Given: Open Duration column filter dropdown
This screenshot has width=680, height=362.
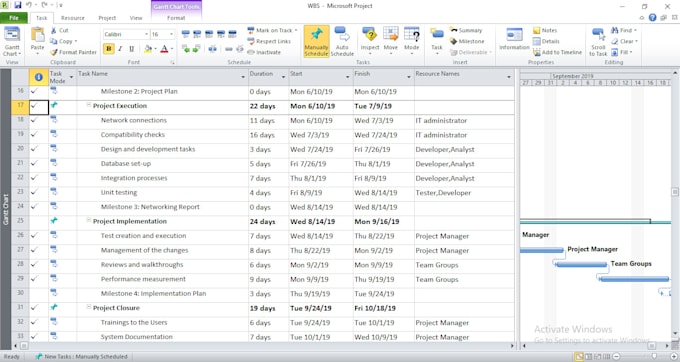Looking at the screenshot, I should (x=283, y=77).
